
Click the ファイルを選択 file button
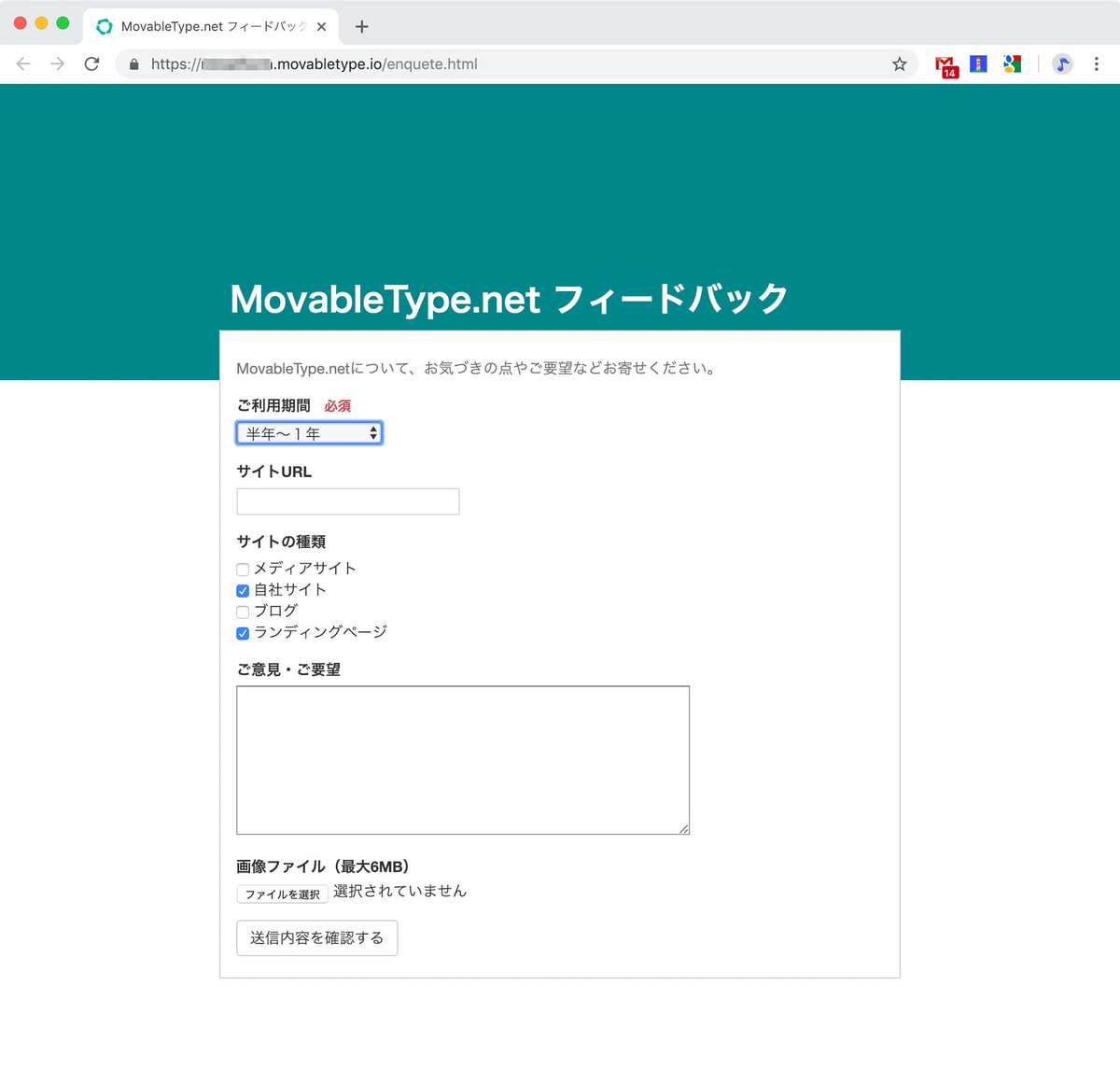(x=283, y=894)
